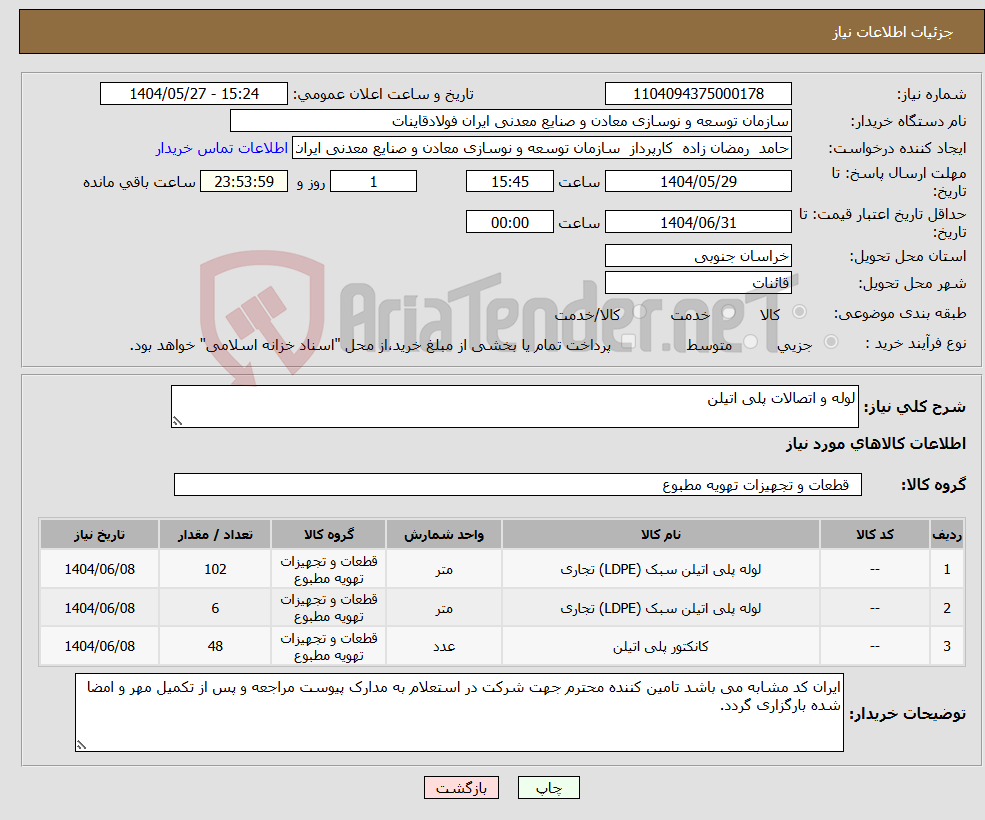Click the 15:45 reply time field
This screenshot has width=985, height=820.
[510, 181]
